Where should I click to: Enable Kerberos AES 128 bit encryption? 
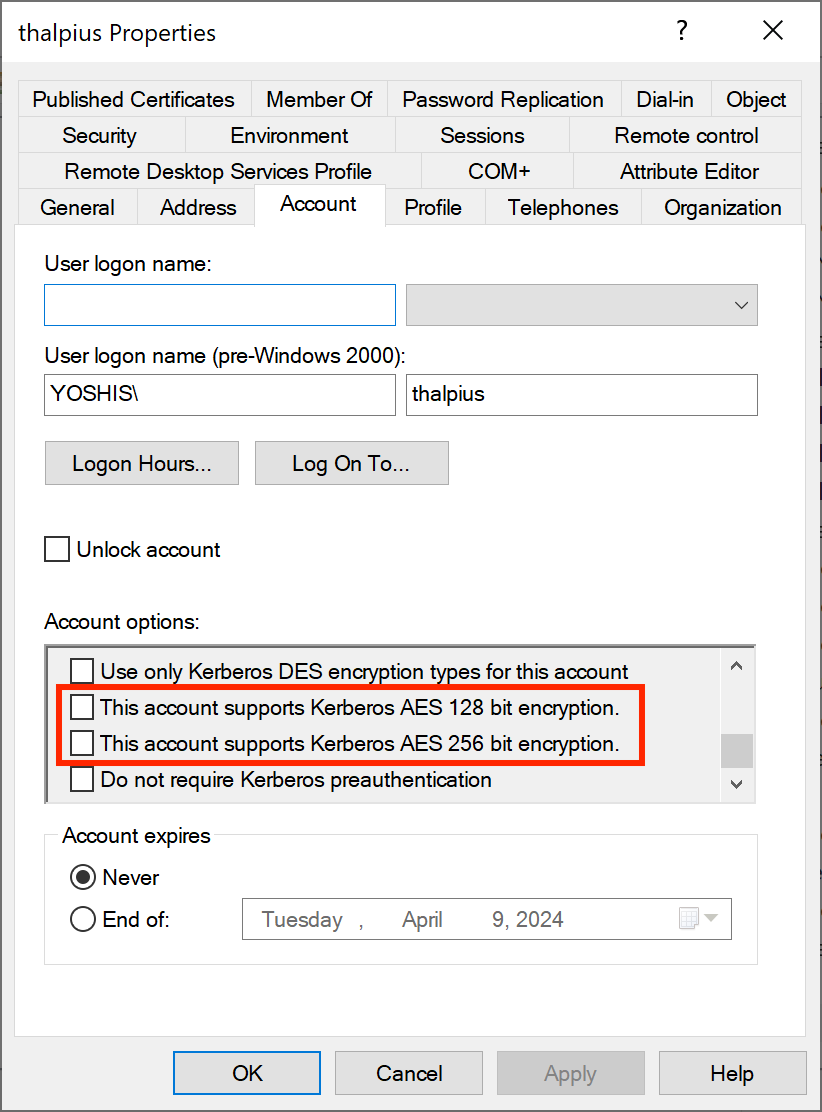point(82,708)
